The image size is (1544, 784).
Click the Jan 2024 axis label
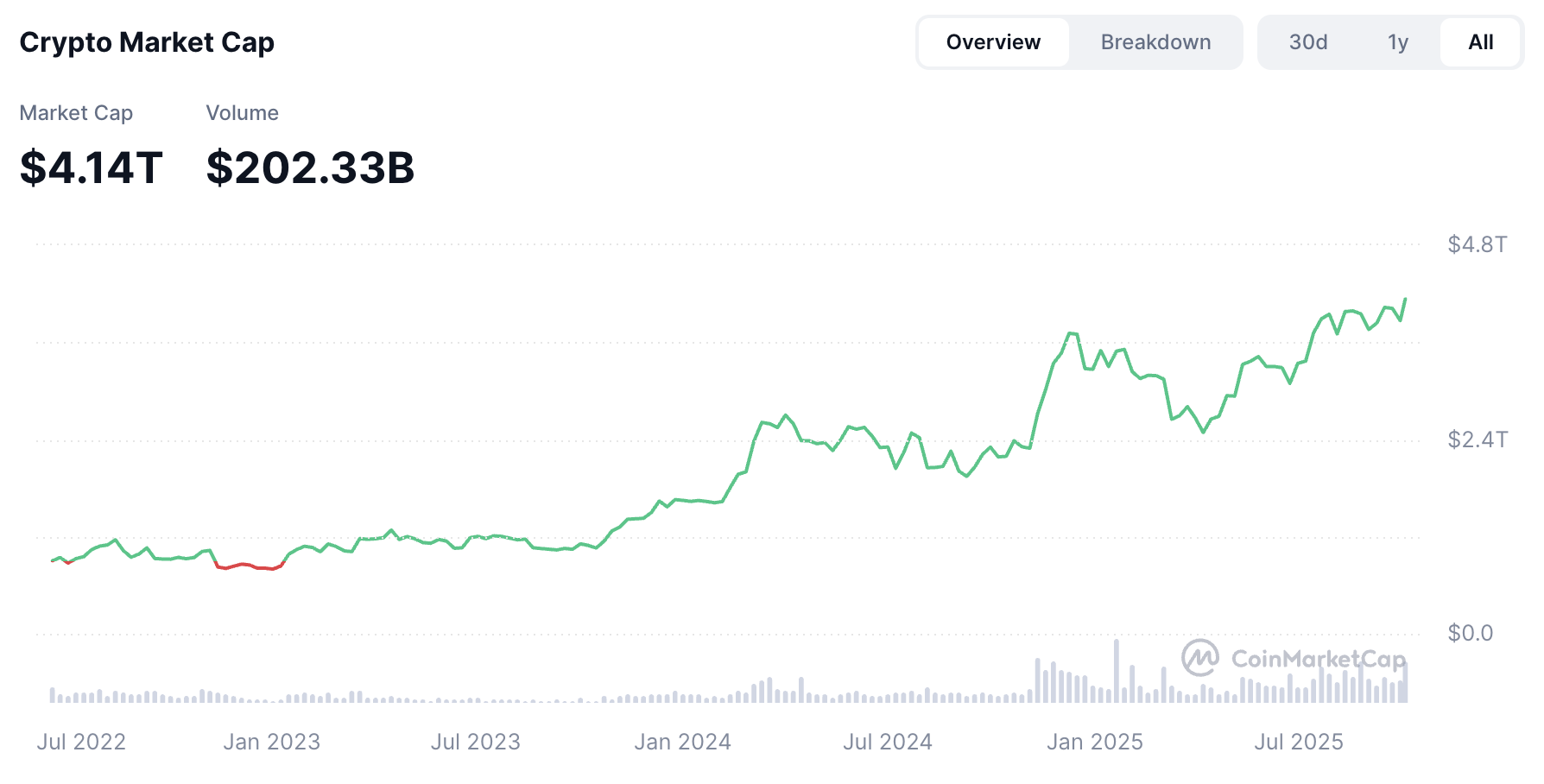(x=682, y=742)
